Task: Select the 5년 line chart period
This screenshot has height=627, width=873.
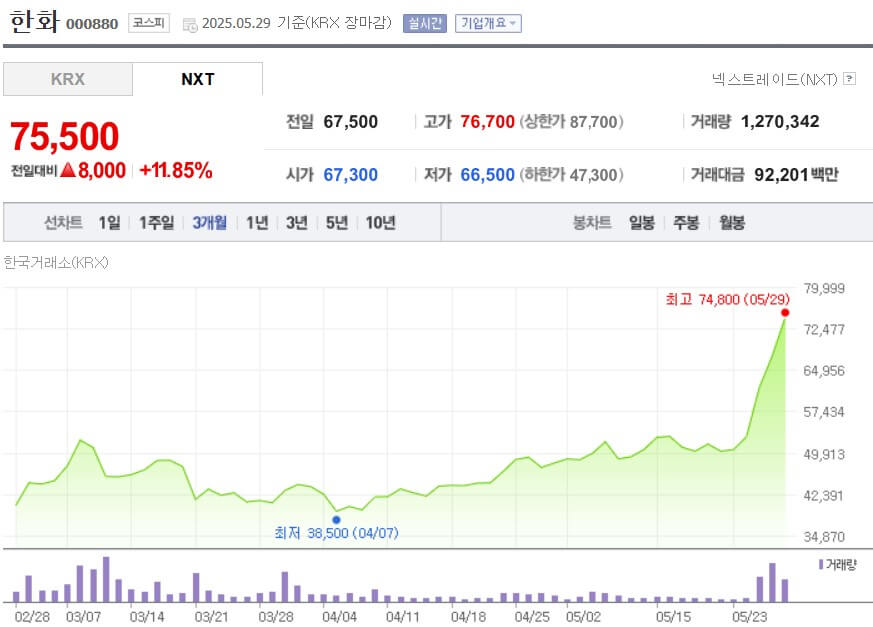Action: click(x=337, y=223)
